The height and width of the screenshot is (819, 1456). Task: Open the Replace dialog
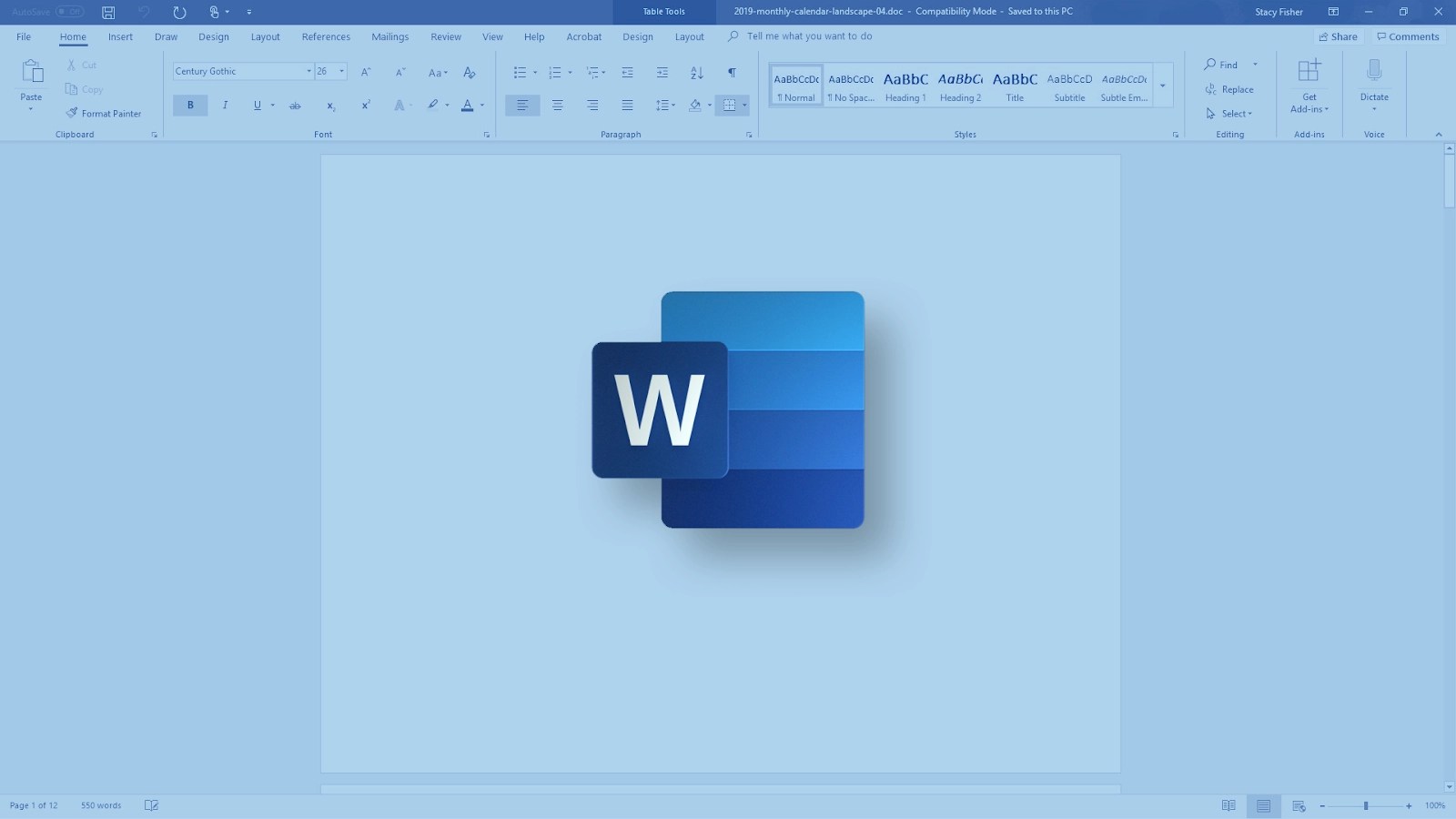pyautogui.click(x=1230, y=89)
